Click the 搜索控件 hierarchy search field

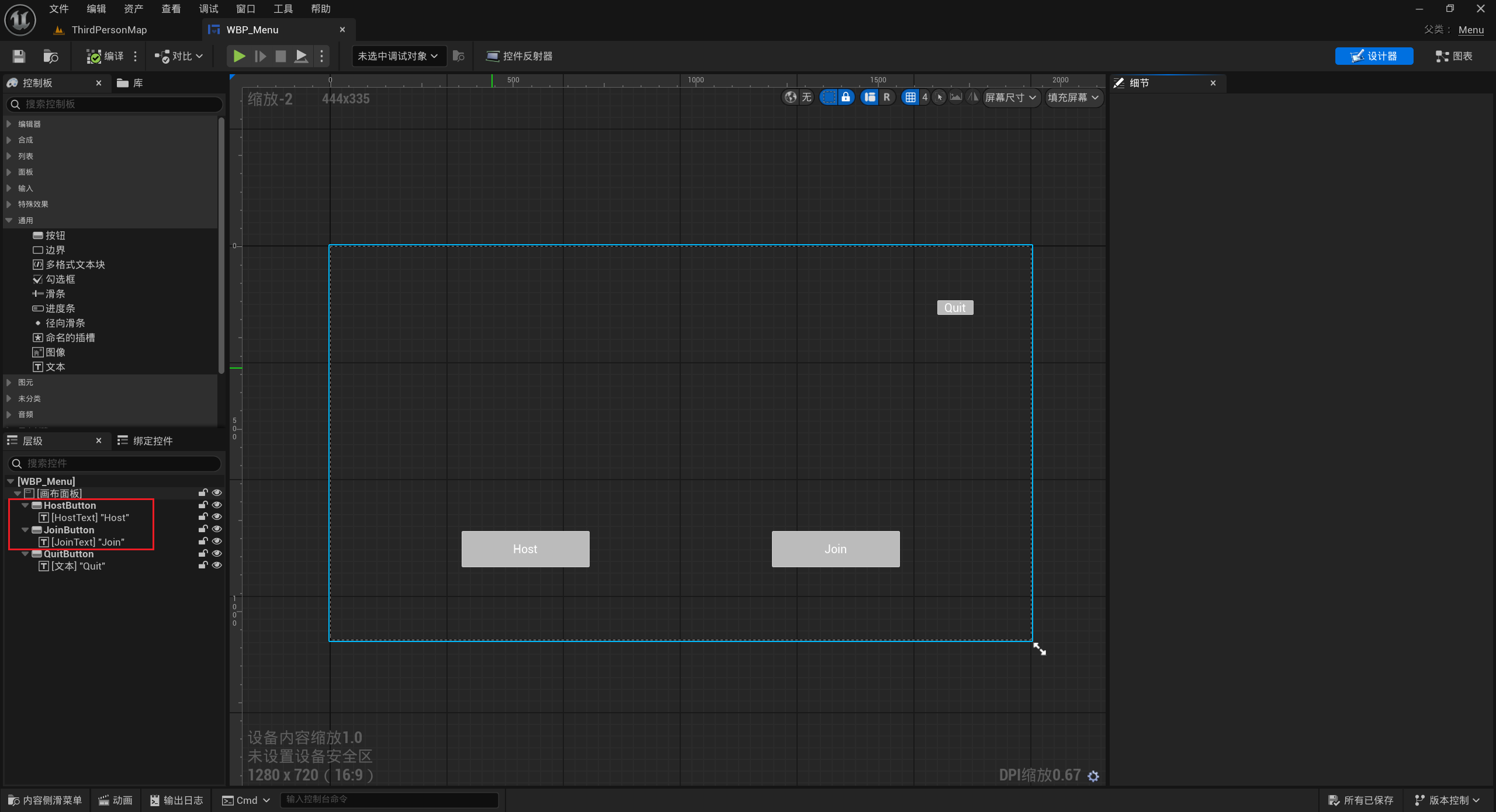115,463
